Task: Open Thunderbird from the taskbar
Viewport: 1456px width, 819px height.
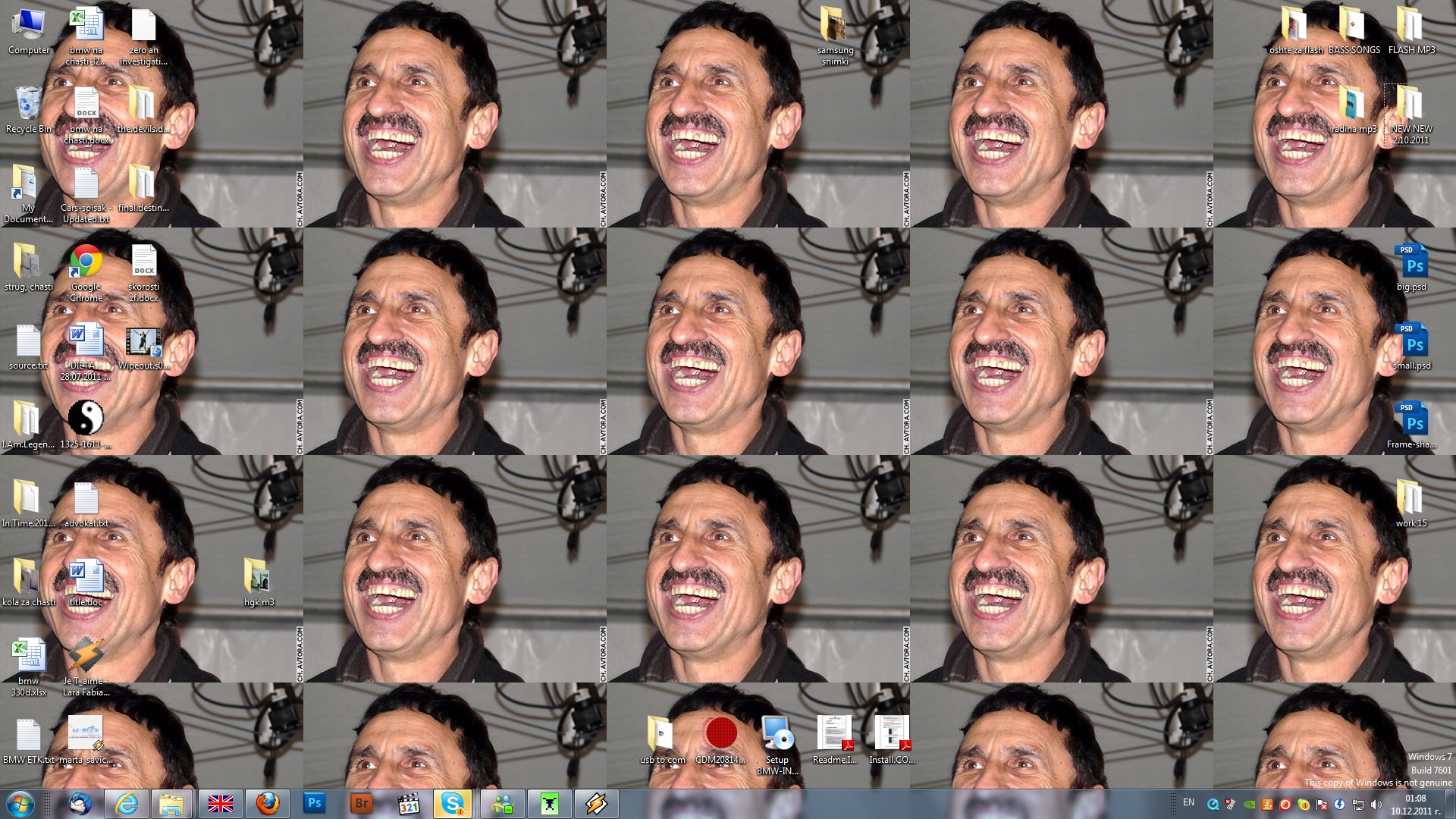Action: (x=80, y=804)
